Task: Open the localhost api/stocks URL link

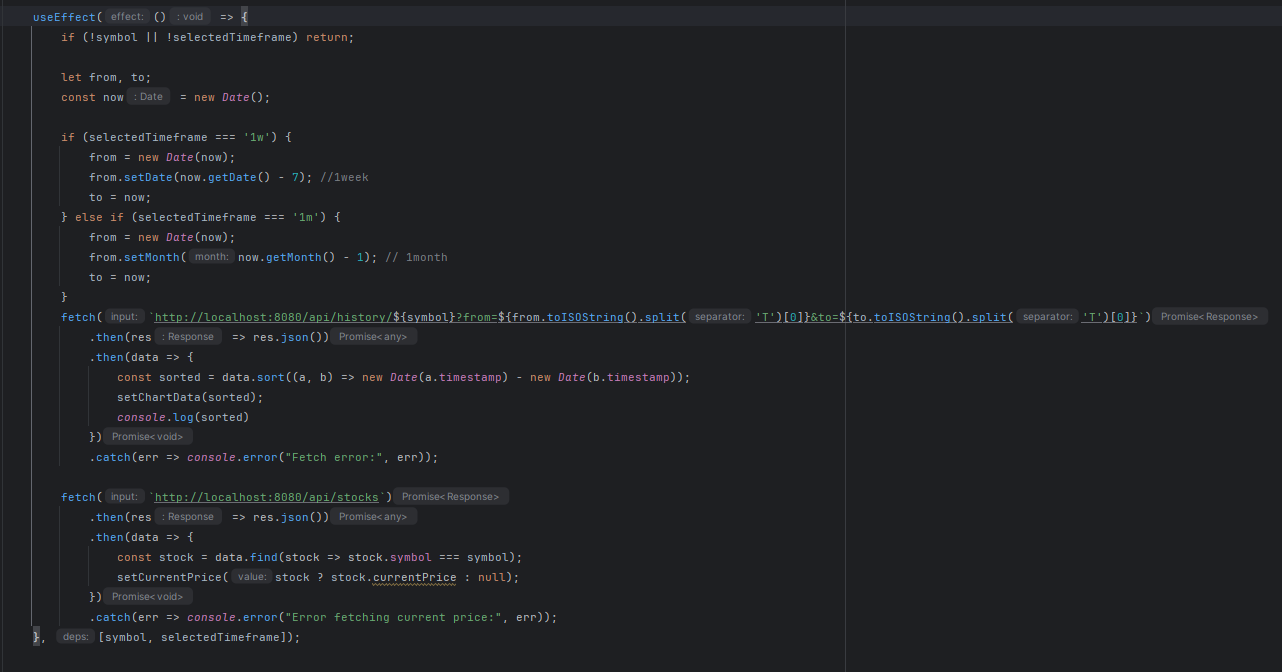Action: [x=268, y=497]
